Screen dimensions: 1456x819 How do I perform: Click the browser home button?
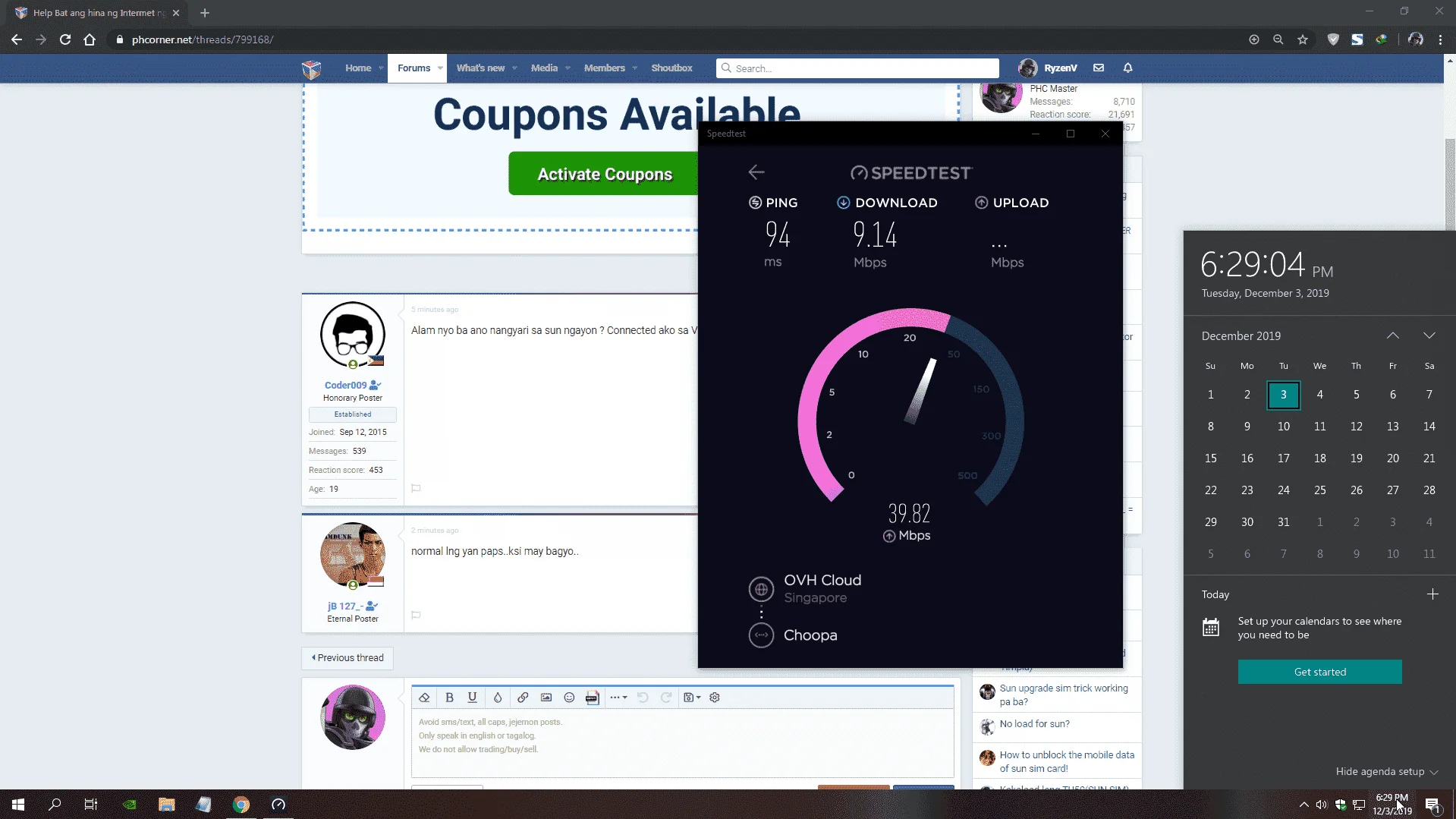(x=90, y=39)
